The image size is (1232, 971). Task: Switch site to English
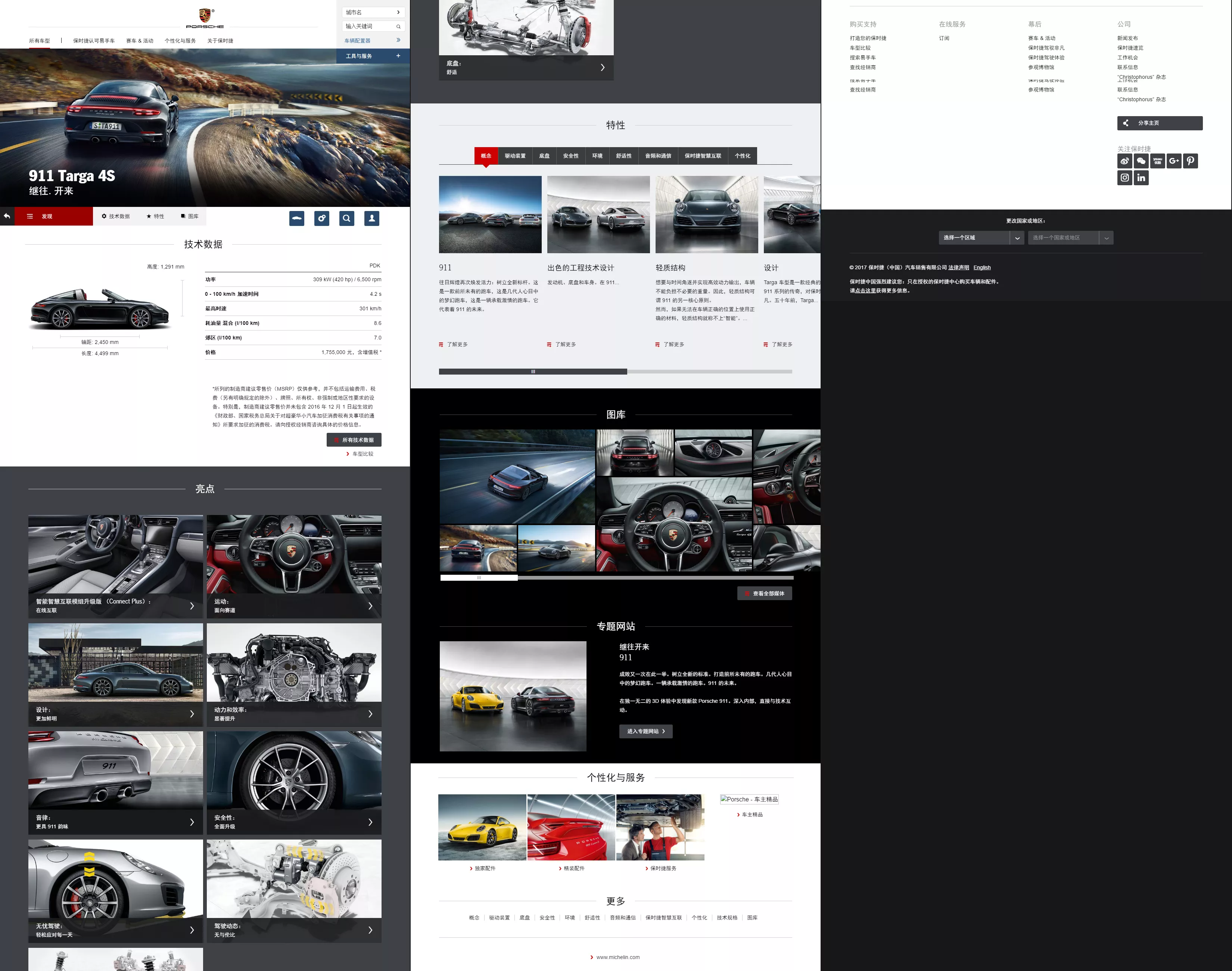coord(982,267)
